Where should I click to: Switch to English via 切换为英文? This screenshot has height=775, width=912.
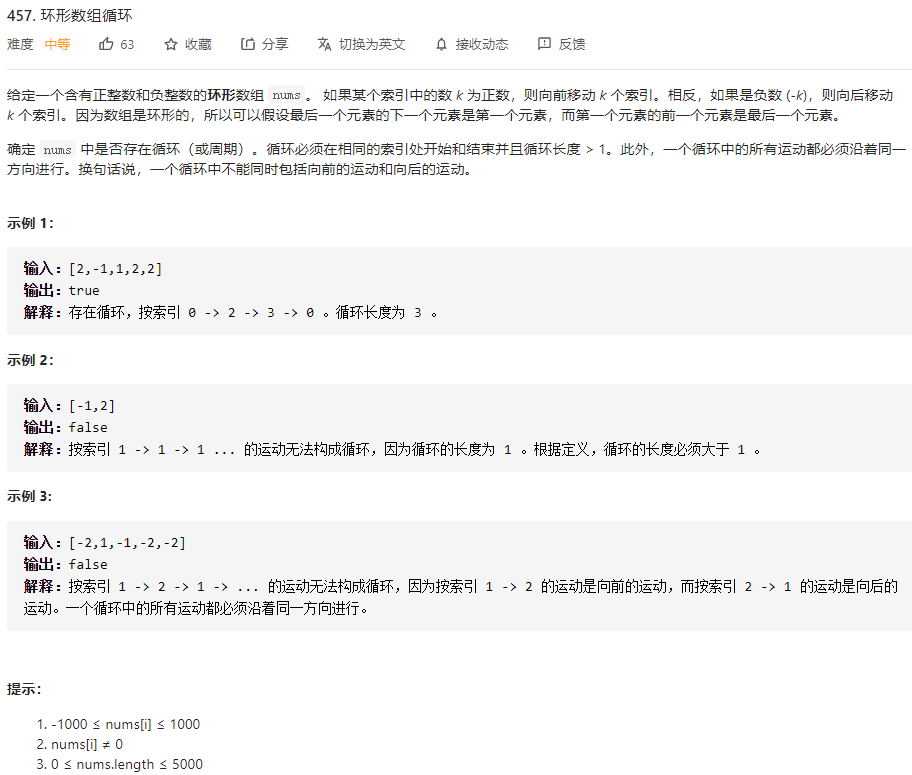(361, 44)
